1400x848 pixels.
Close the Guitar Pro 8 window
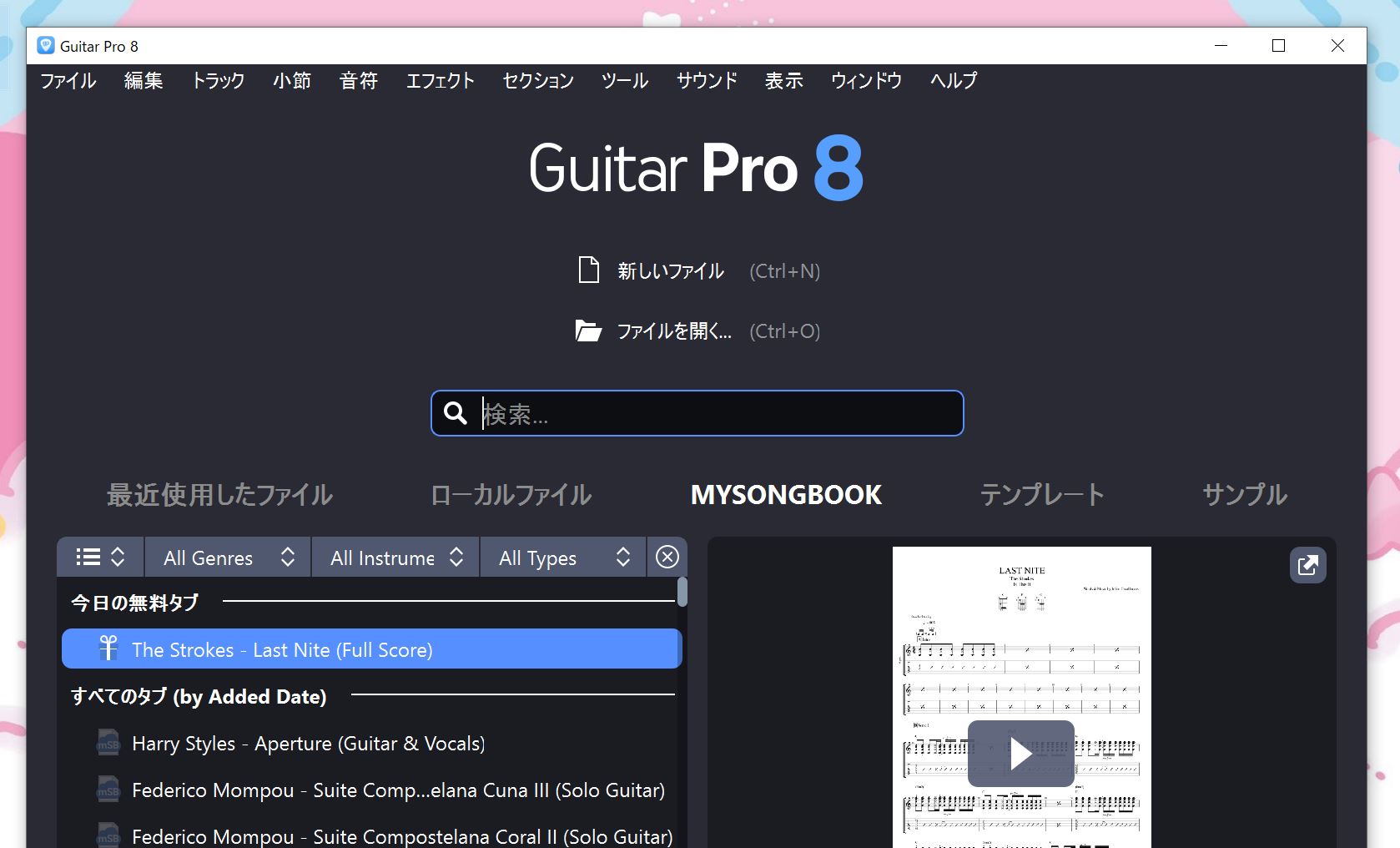(x=1337, y=46)
